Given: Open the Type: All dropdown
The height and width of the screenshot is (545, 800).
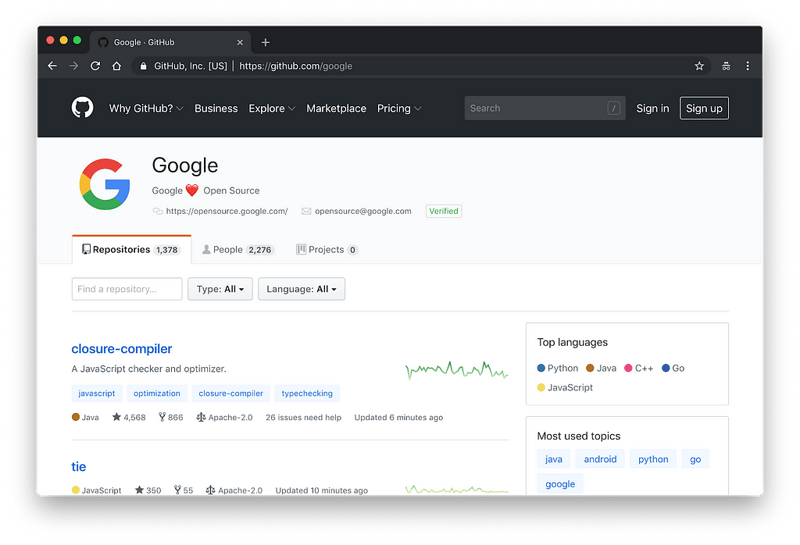Looking at the screenshot, I should pyautogui.click(x=220, y=289).
